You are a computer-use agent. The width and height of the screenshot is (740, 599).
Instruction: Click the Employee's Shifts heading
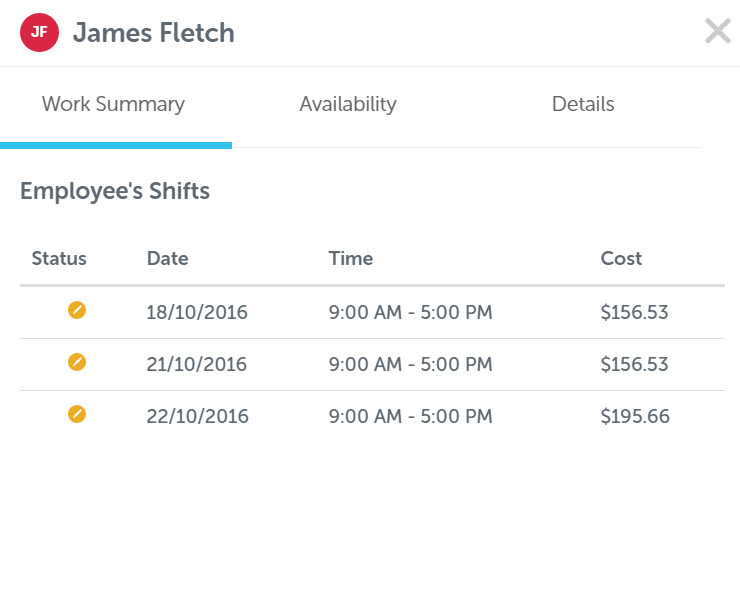tap(115, 191)
